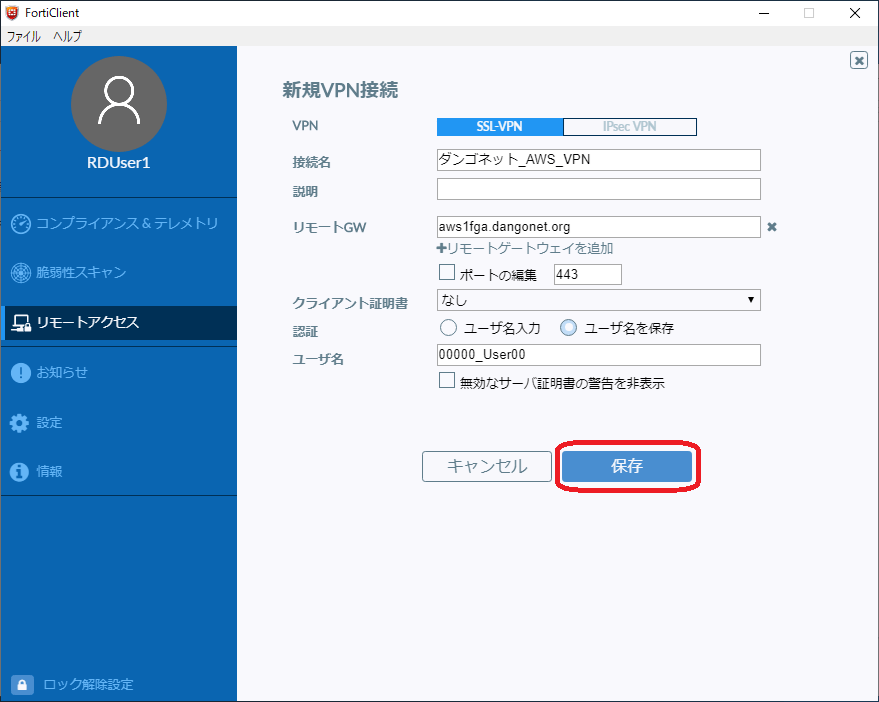This screenshot has width=879, height=702.
Task: Click the Compliance & Telemetry gauge icon
Action: pyautogui.click(x=21, y=223)
